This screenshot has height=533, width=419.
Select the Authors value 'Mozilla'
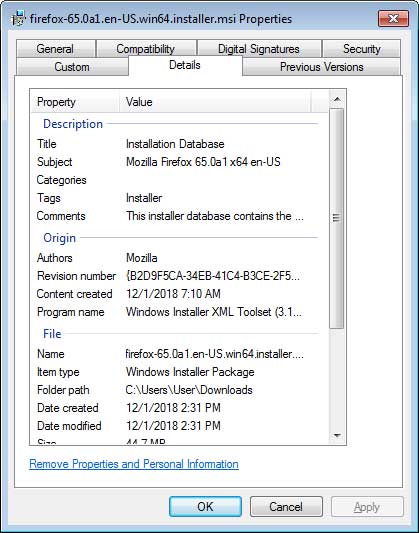tap(142, 258)
